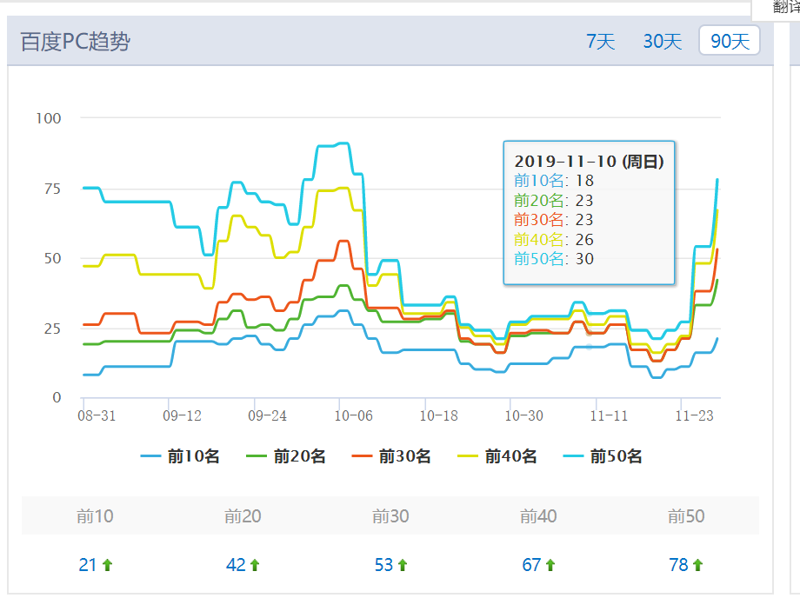Click the green up arrow beside 21
This screenshot has width=800, height=598.
click(x=107, y=565)
